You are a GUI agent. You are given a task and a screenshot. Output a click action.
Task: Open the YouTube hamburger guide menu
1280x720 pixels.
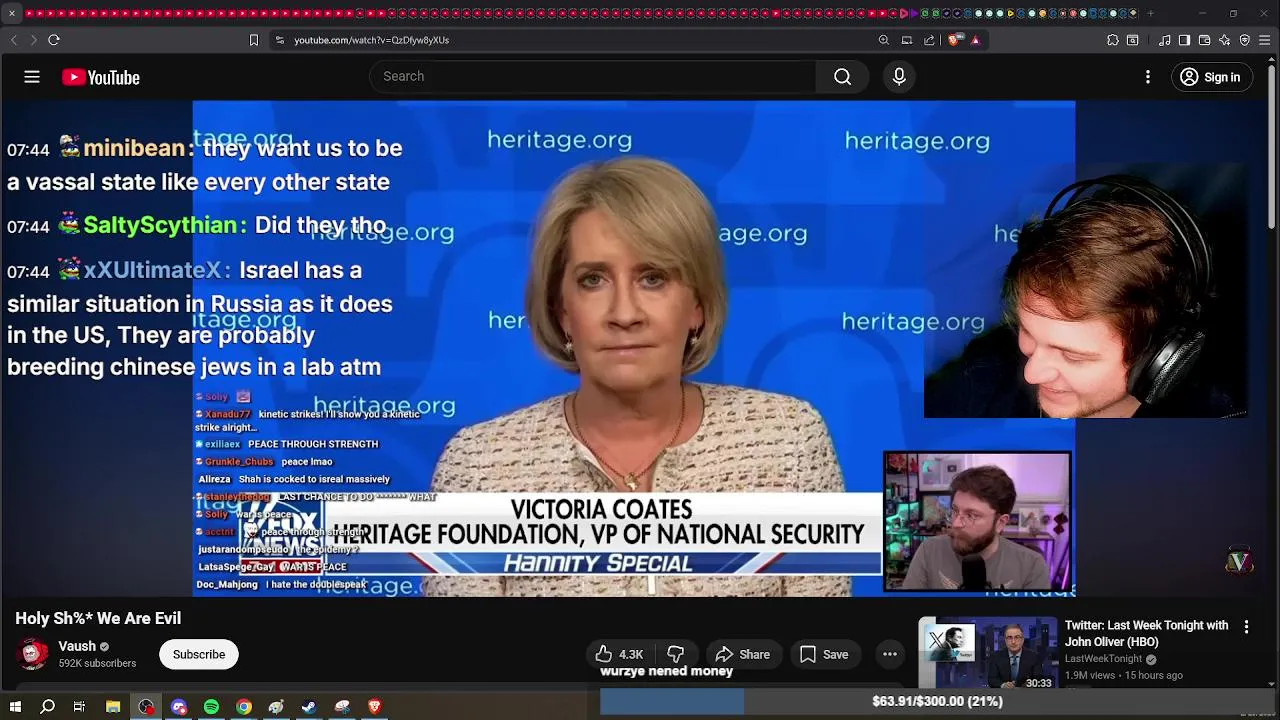32,77
